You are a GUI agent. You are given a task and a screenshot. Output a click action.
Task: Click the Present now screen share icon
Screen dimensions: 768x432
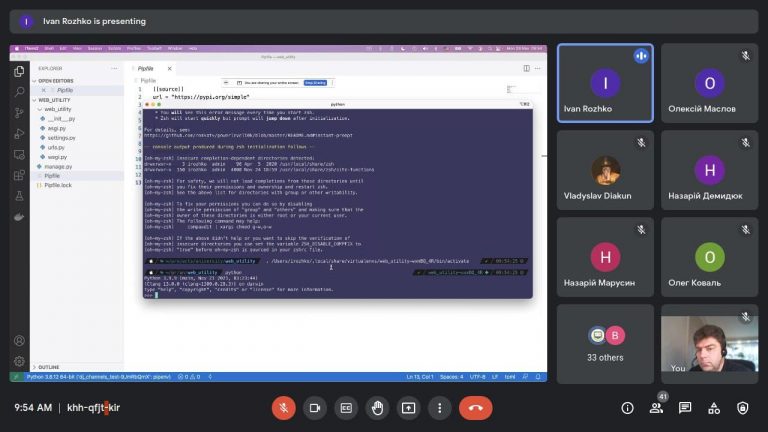pos(408,408)
